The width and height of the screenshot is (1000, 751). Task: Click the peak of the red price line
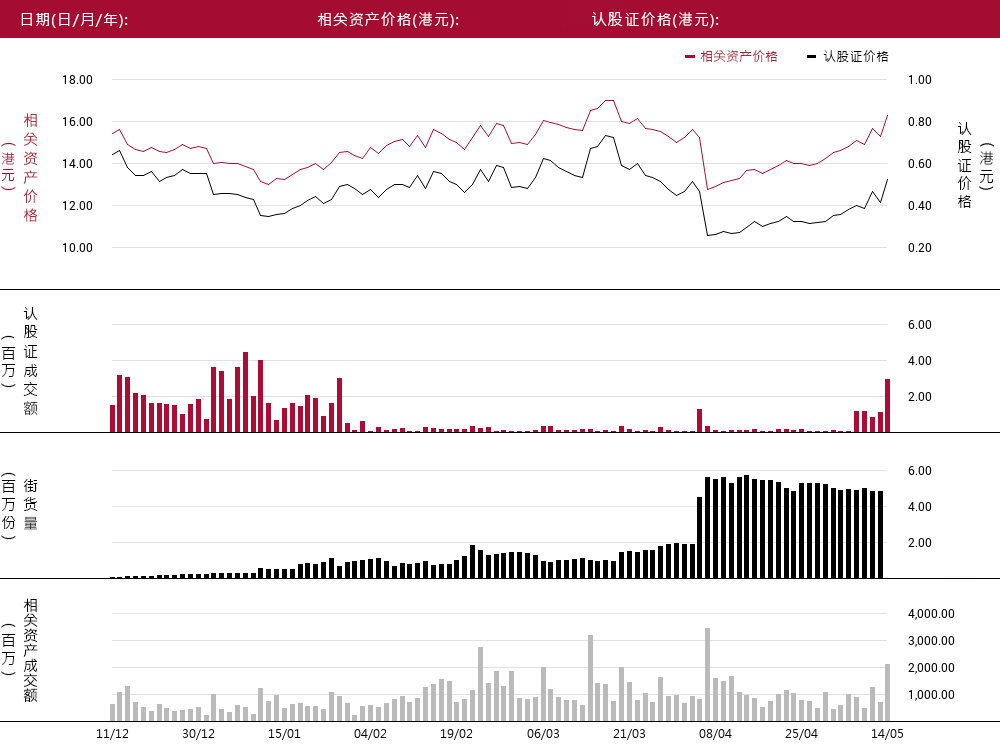pyautogui.click(x=609, y=100)
